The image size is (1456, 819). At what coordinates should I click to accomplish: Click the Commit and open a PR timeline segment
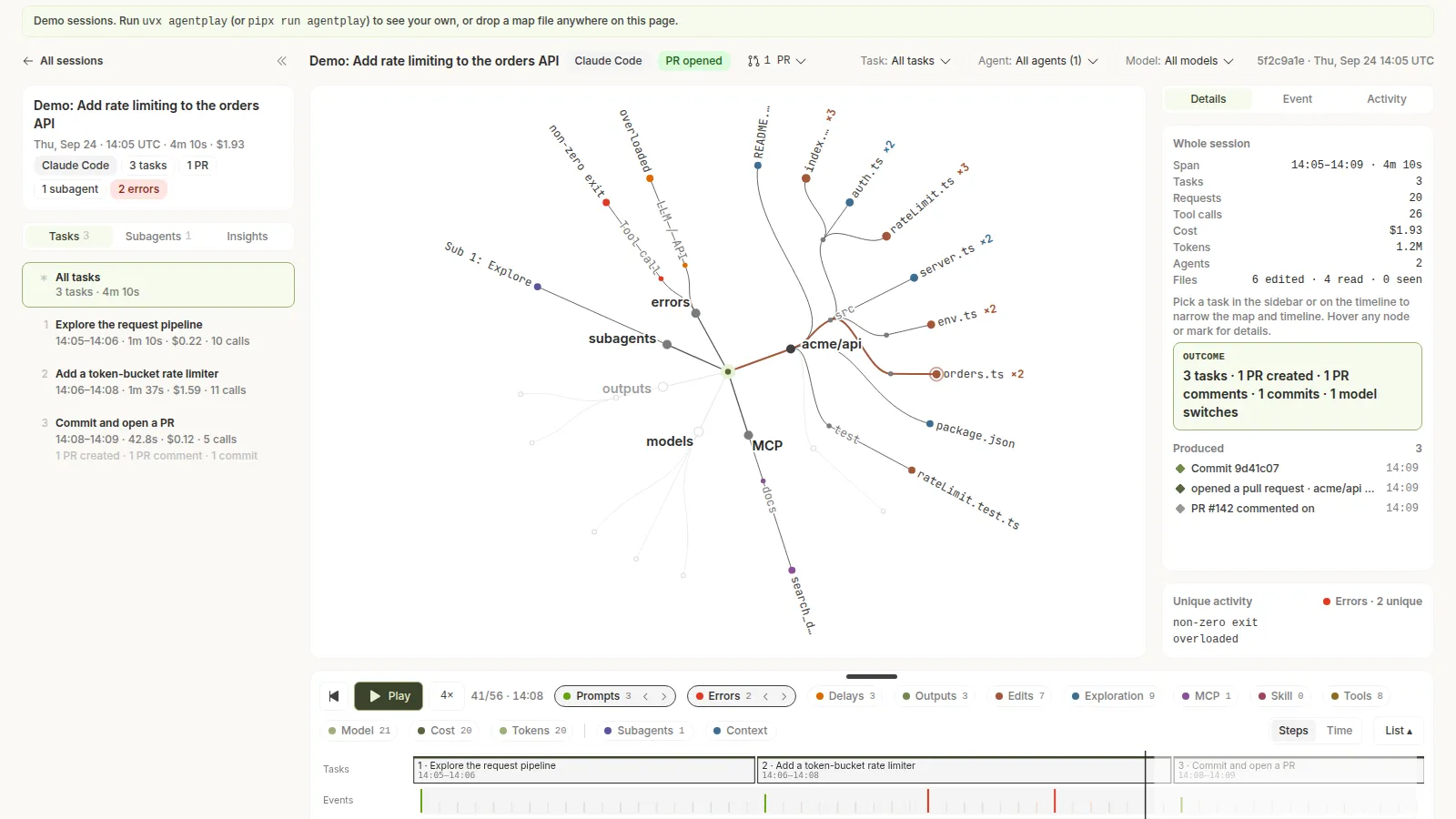(1298, 770)
